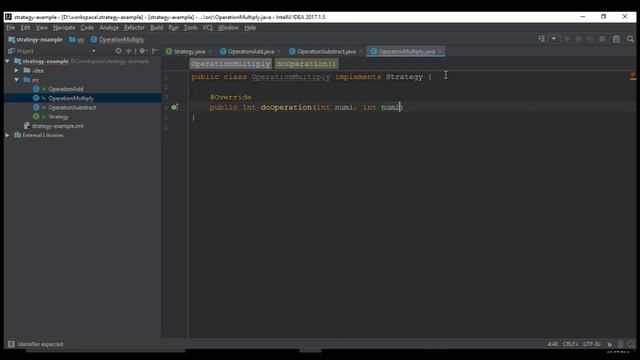Open the Navigate menu

[x=64, y=28]
